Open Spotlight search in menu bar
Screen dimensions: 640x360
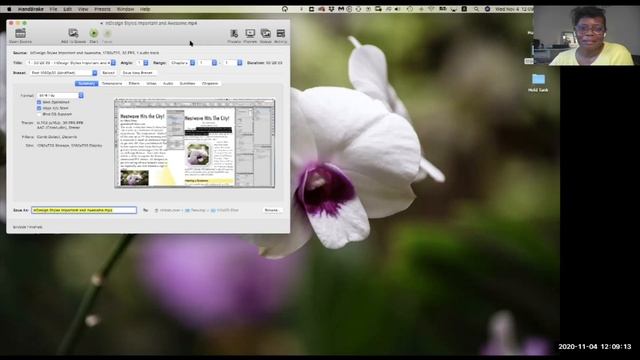(476, 9)
